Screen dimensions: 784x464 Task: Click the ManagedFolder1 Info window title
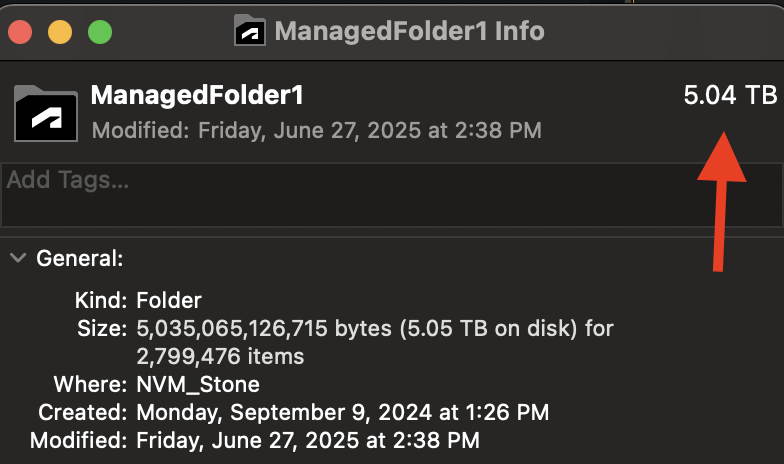coord(410,31)
